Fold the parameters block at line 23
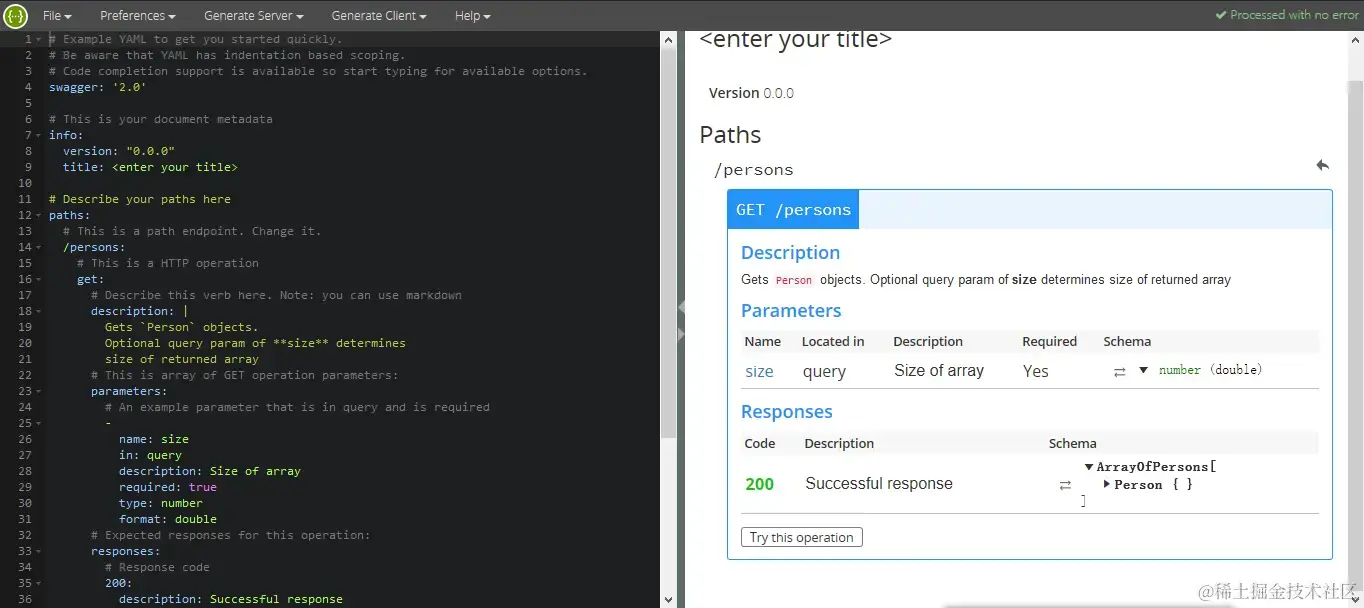Screen dimensions: 1364x608 click(39, 391)
